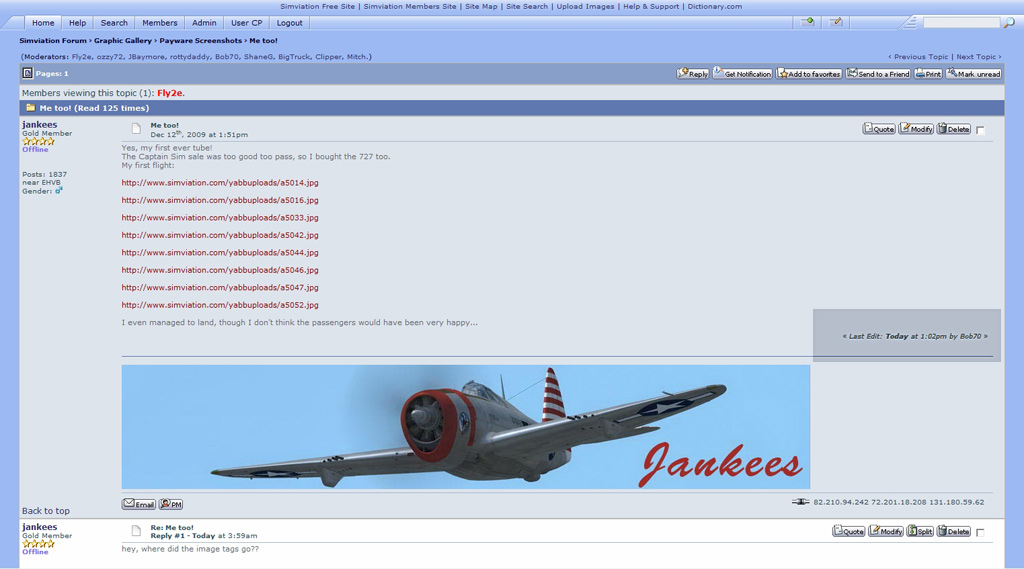Open the User CP tab
Image resolution: width=1024 pixels, height=569 pixels.
coord(247,23)
